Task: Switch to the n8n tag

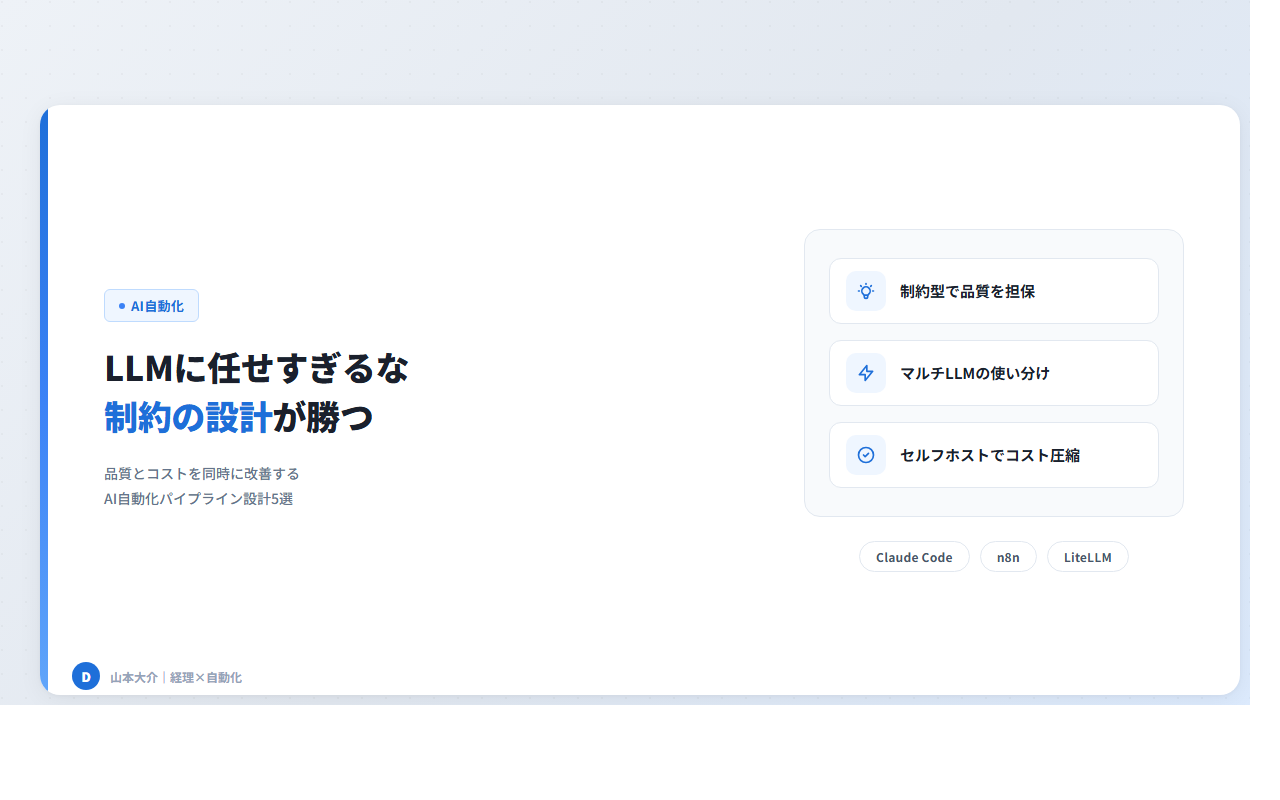Action: (1008, 556)
